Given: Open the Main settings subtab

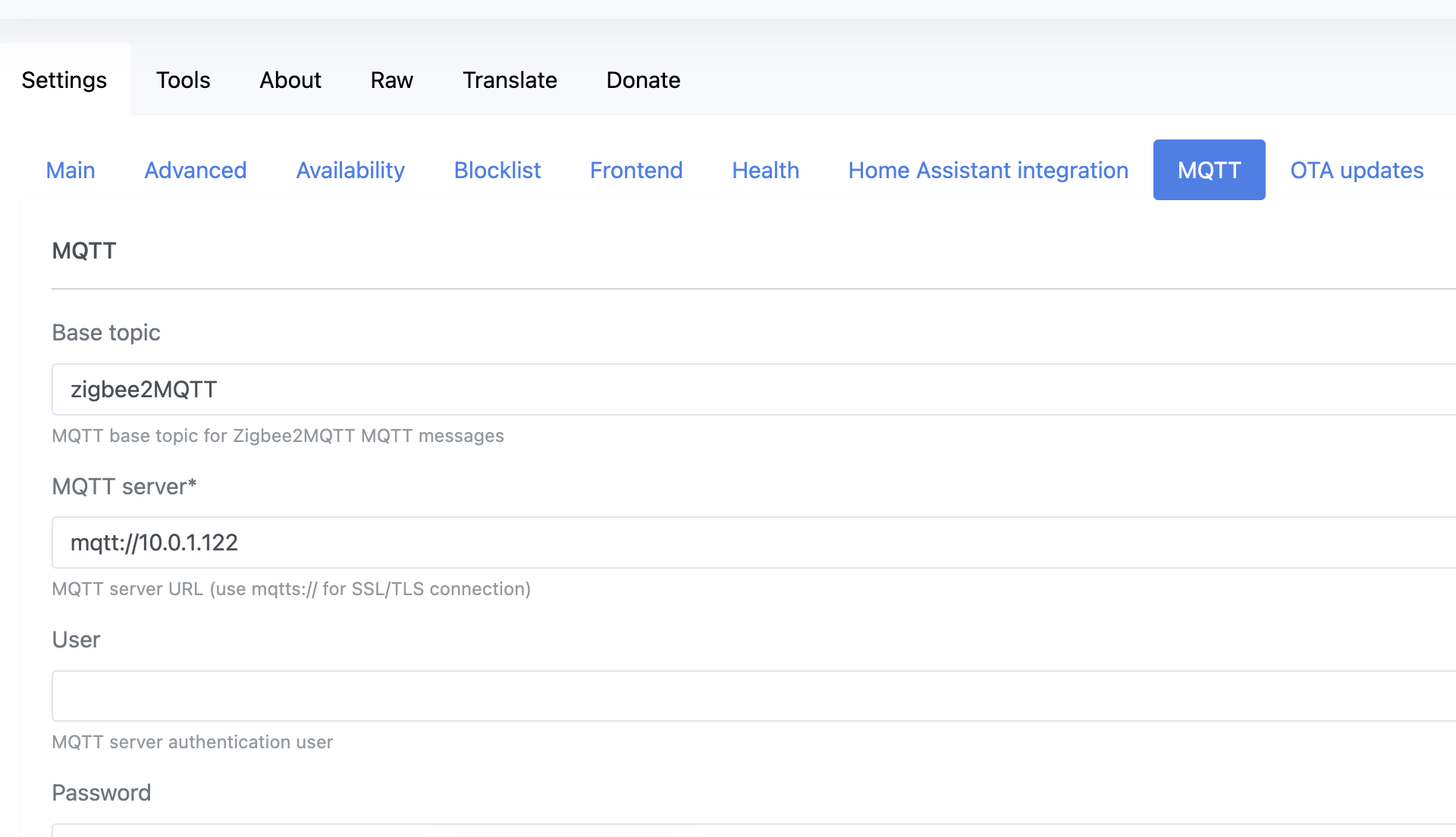Looking at the screenshot, I should point(70,170).
